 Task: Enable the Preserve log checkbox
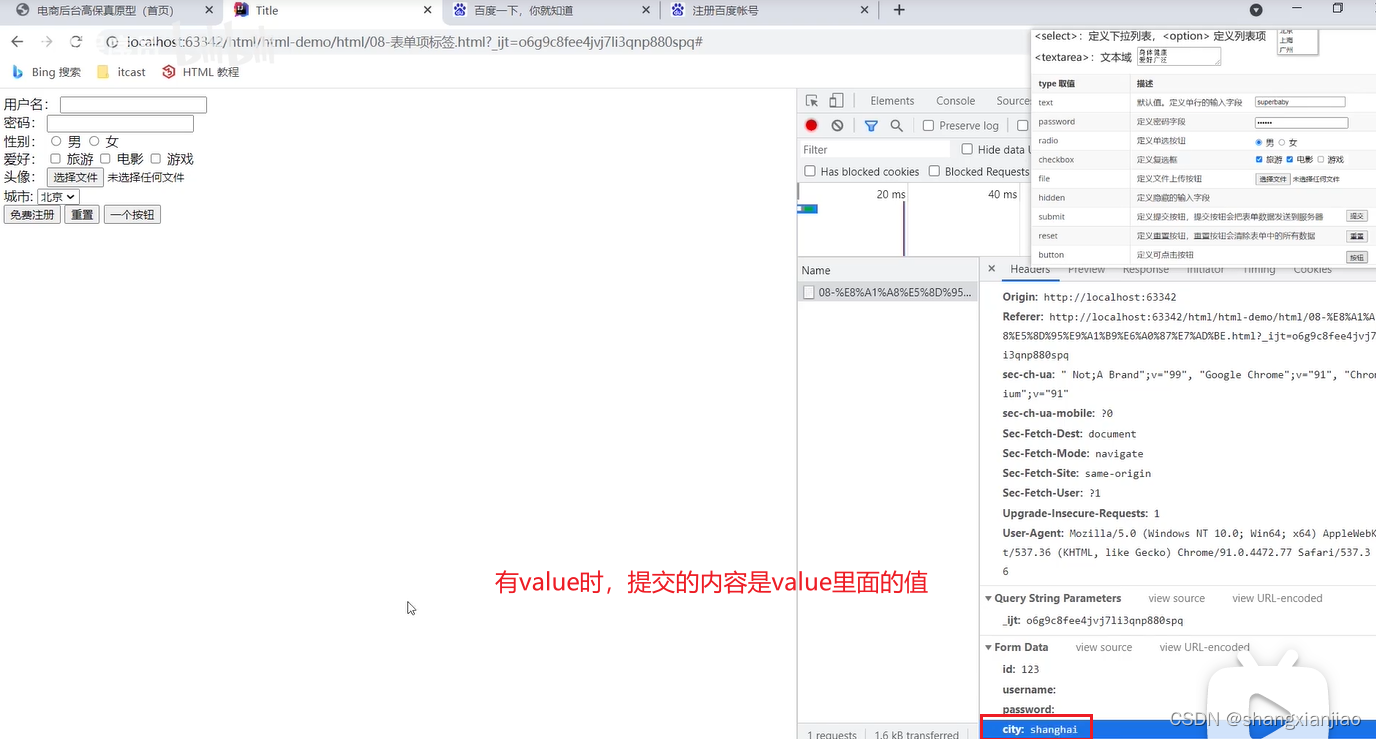click(928, 126)
